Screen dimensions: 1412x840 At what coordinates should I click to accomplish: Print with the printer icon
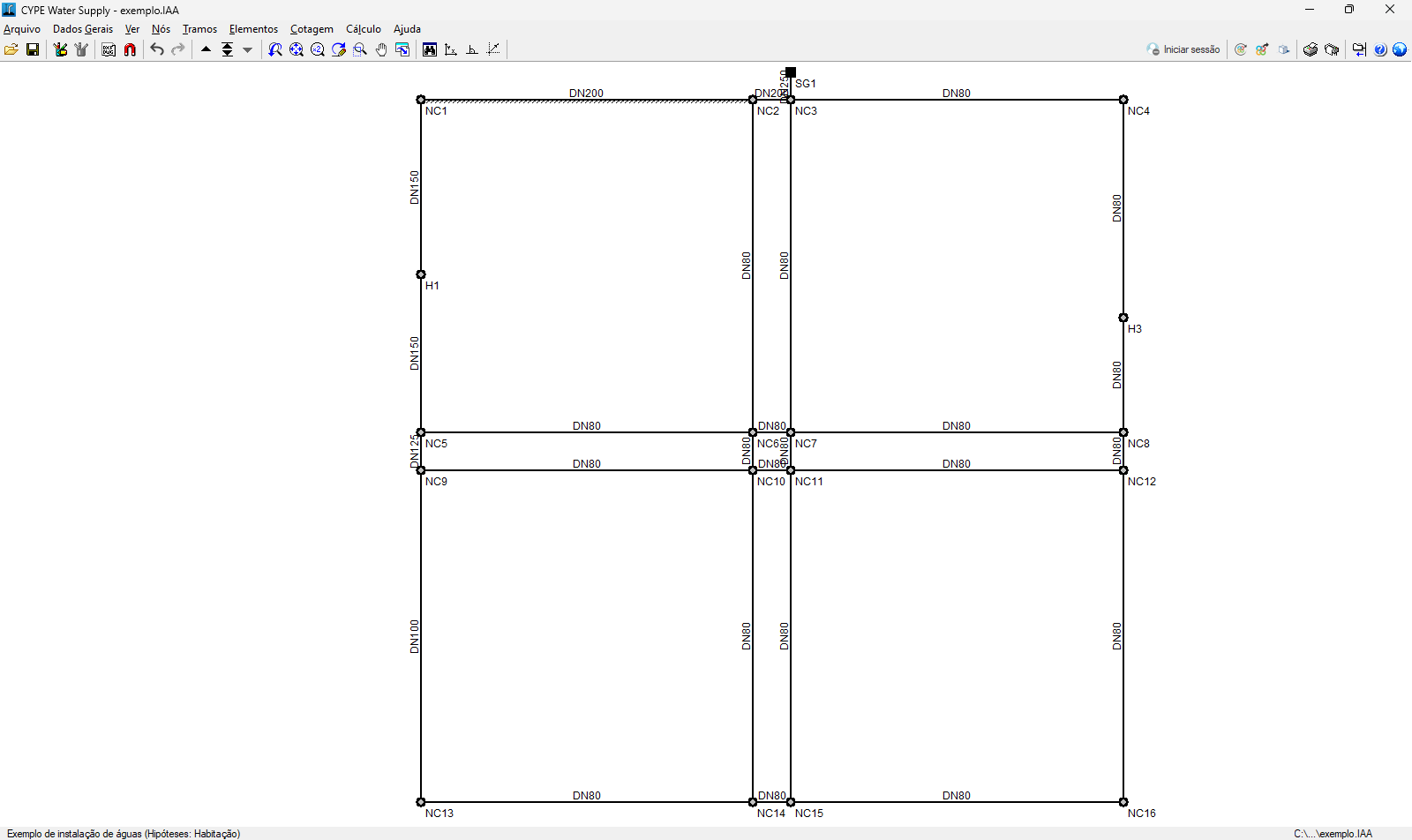(x=1311, y=49)
